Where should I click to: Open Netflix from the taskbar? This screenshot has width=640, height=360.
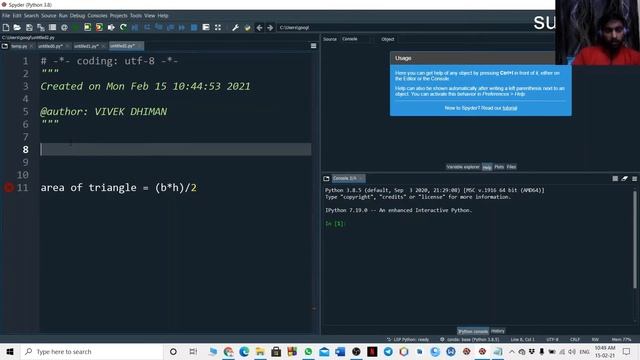point(372,351)
